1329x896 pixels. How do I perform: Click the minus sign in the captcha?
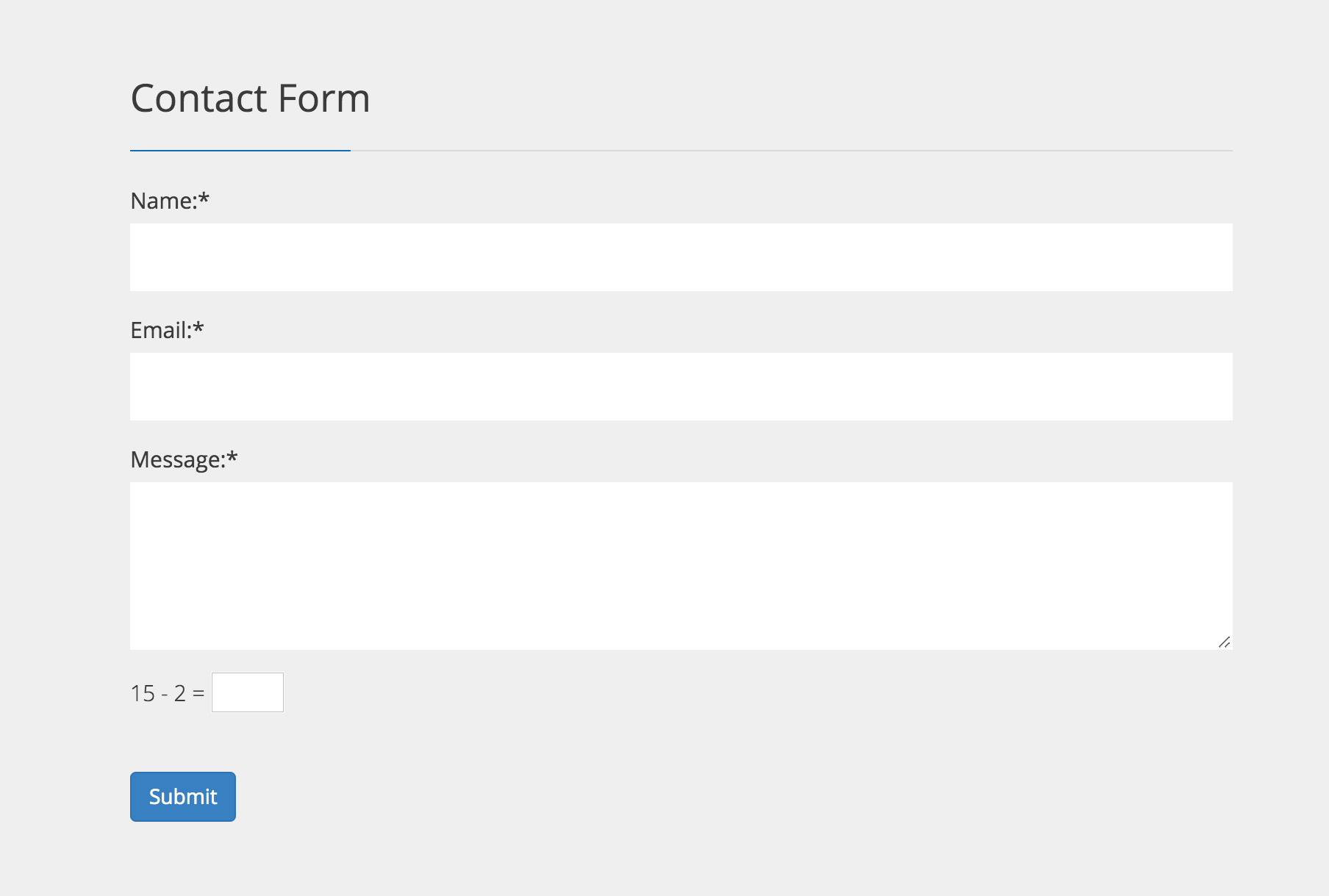coord(165,694)
